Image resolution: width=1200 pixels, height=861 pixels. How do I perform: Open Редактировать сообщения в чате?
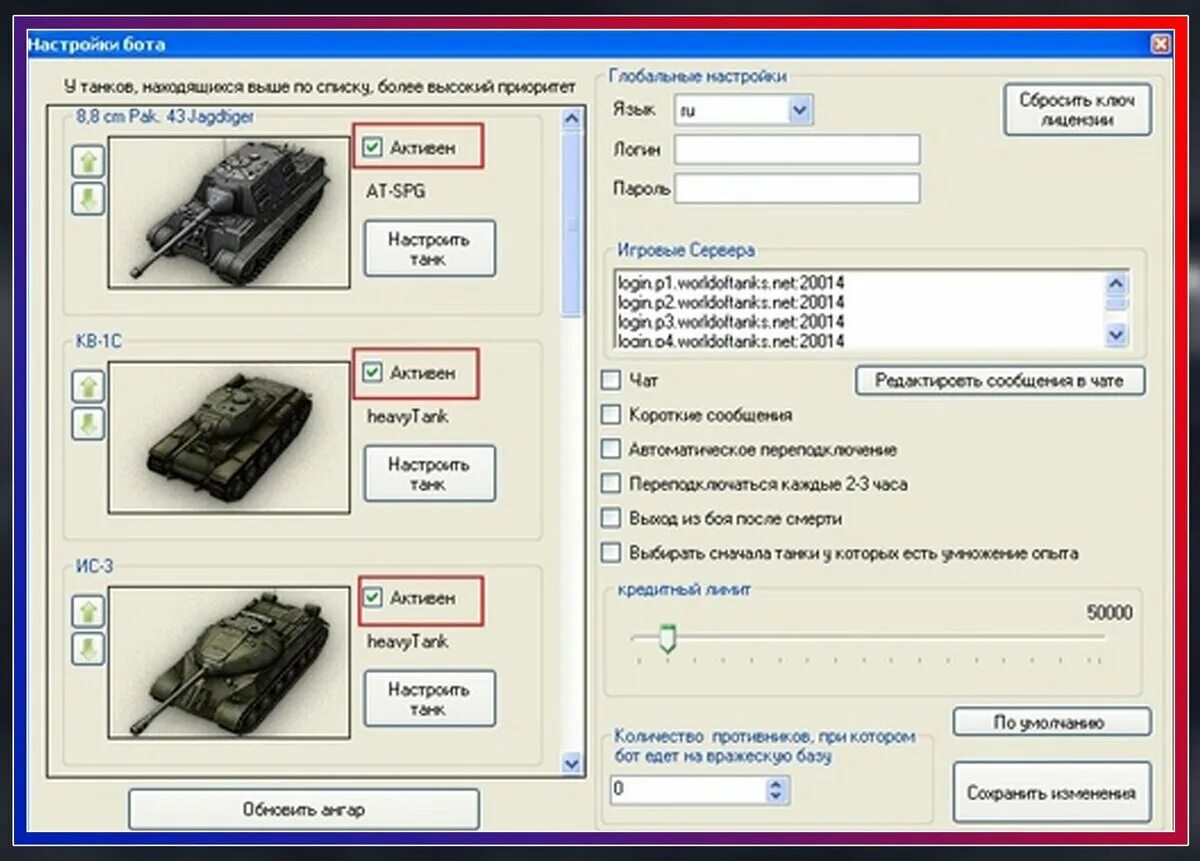(x=999, y=380)
